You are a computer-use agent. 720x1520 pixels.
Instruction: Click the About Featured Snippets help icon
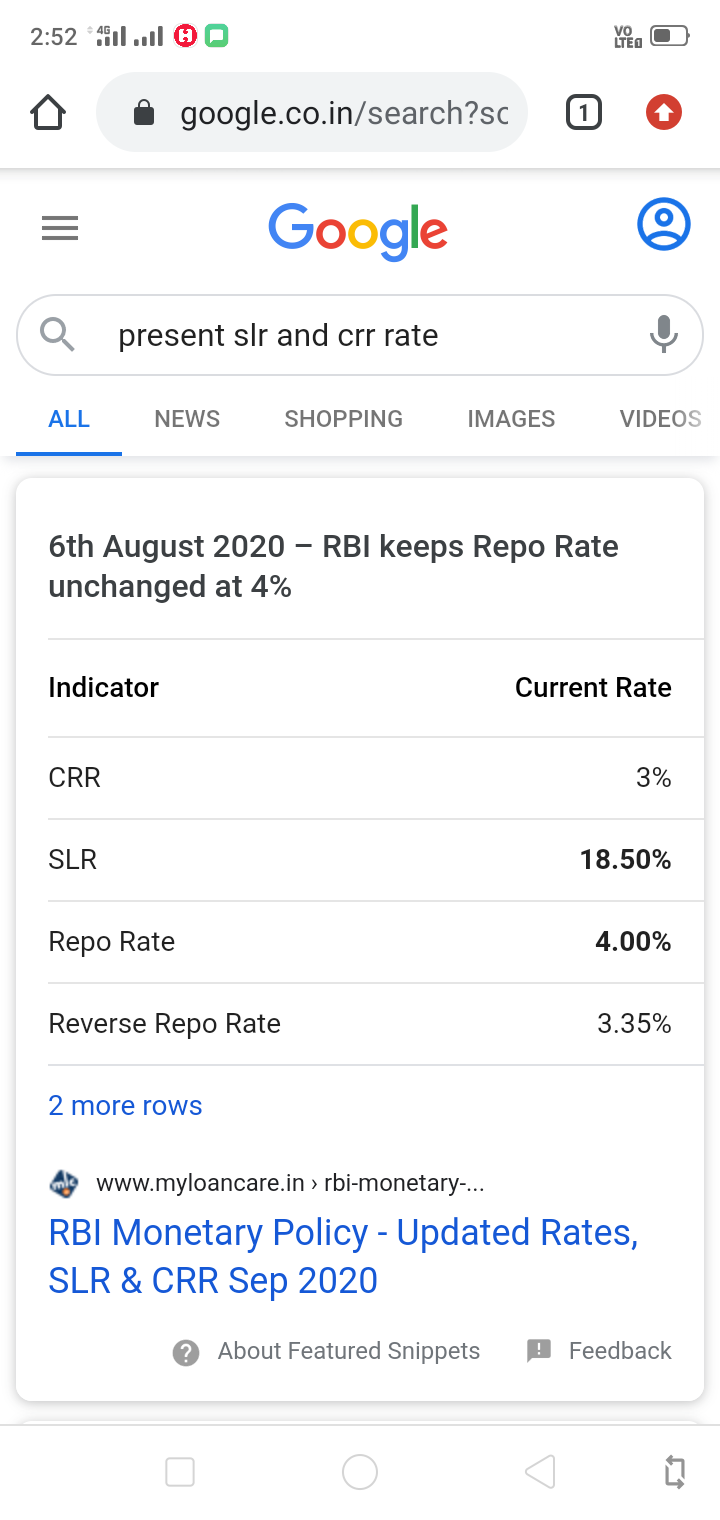186,1352
